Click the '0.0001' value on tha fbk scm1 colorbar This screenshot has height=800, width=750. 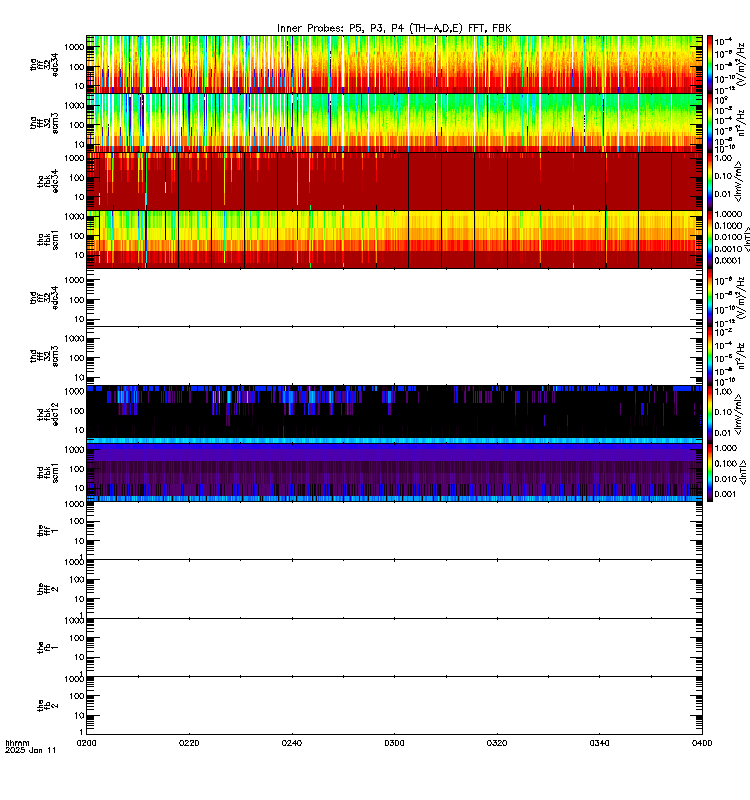728,261
